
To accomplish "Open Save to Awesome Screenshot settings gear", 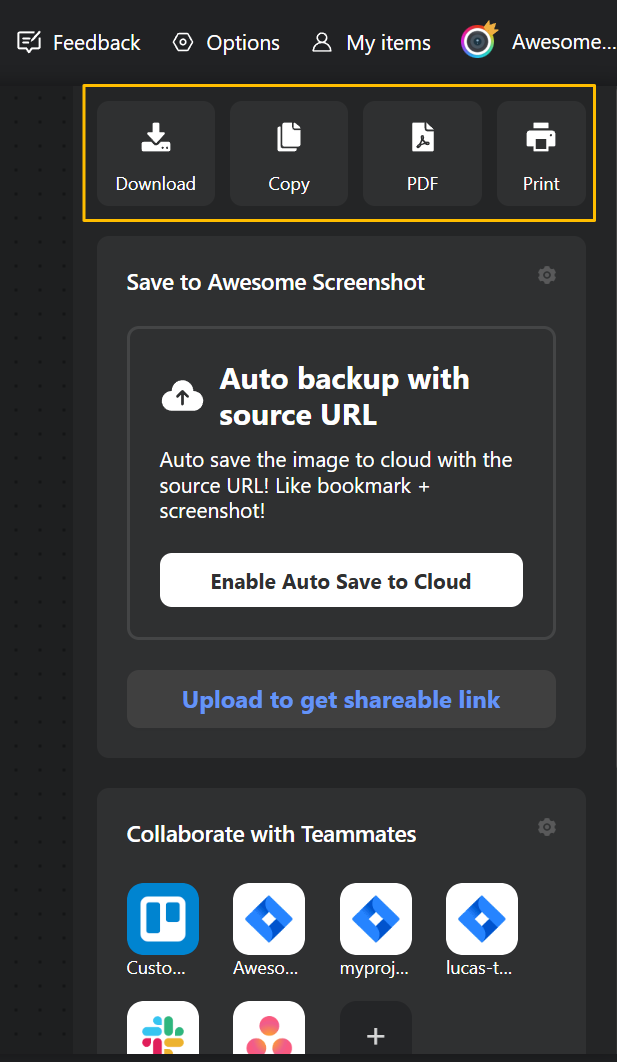I will coord(546,274).
